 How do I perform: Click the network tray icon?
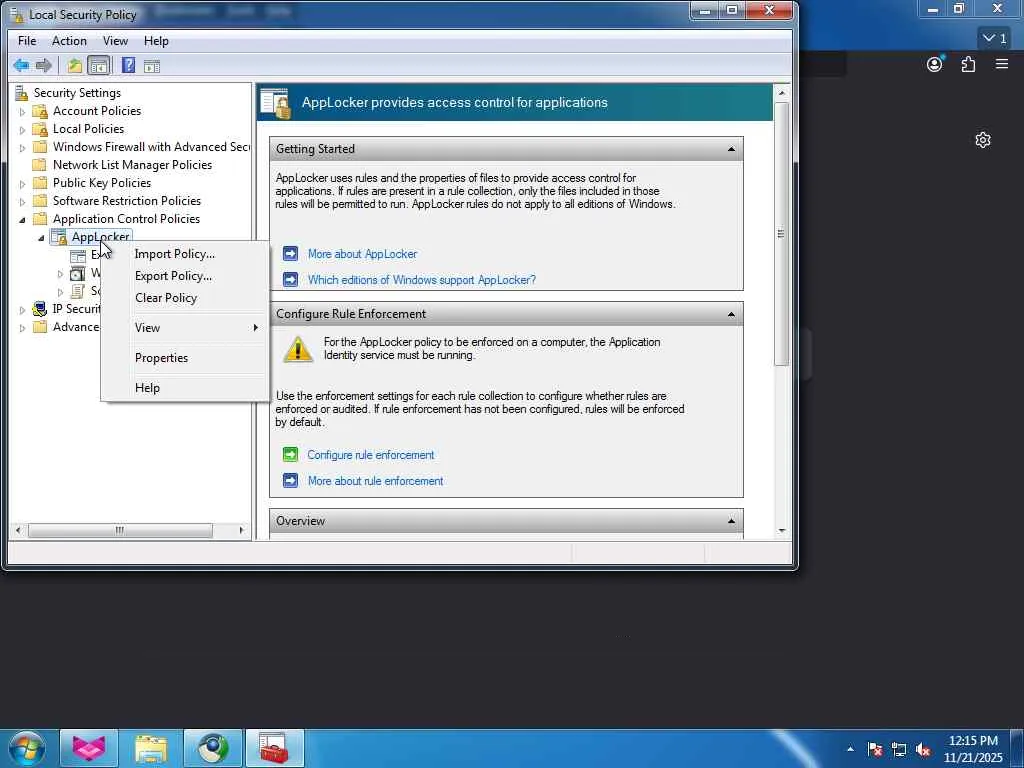click(x=899, y=750)
